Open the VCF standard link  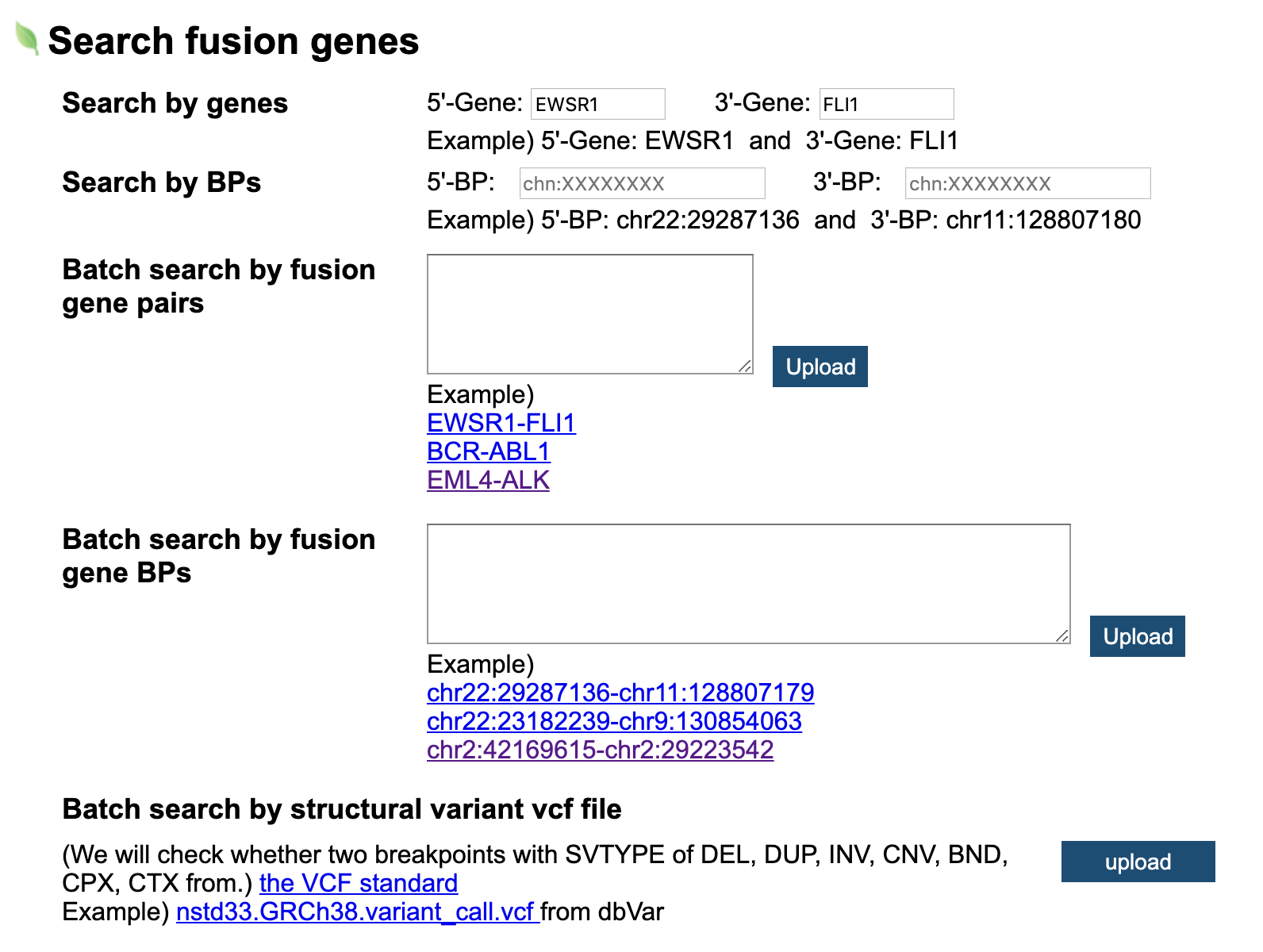pyautogui.click(x=359, y=883)
